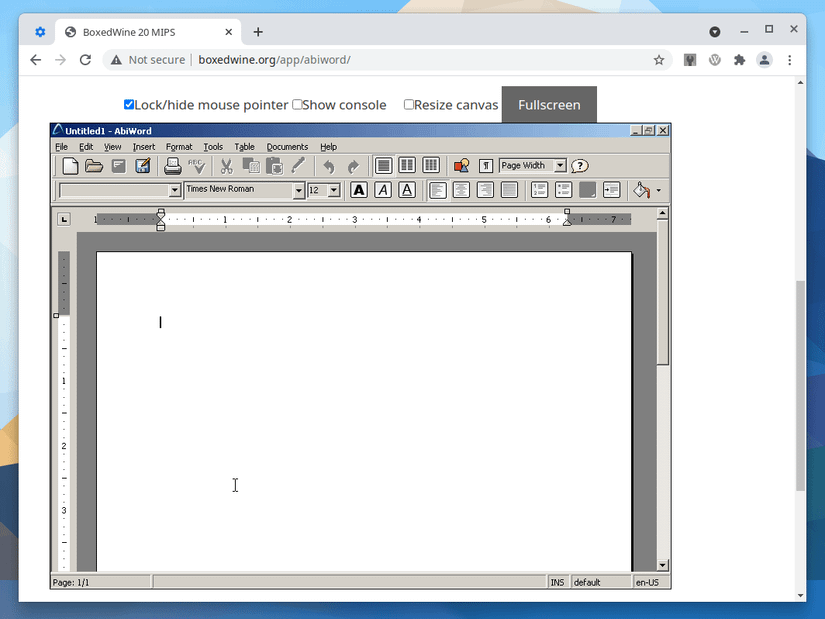Open the paragraph style dropdown
This screenshot has width=825, height=619.
pyautogui.click(x=175, y=190)
